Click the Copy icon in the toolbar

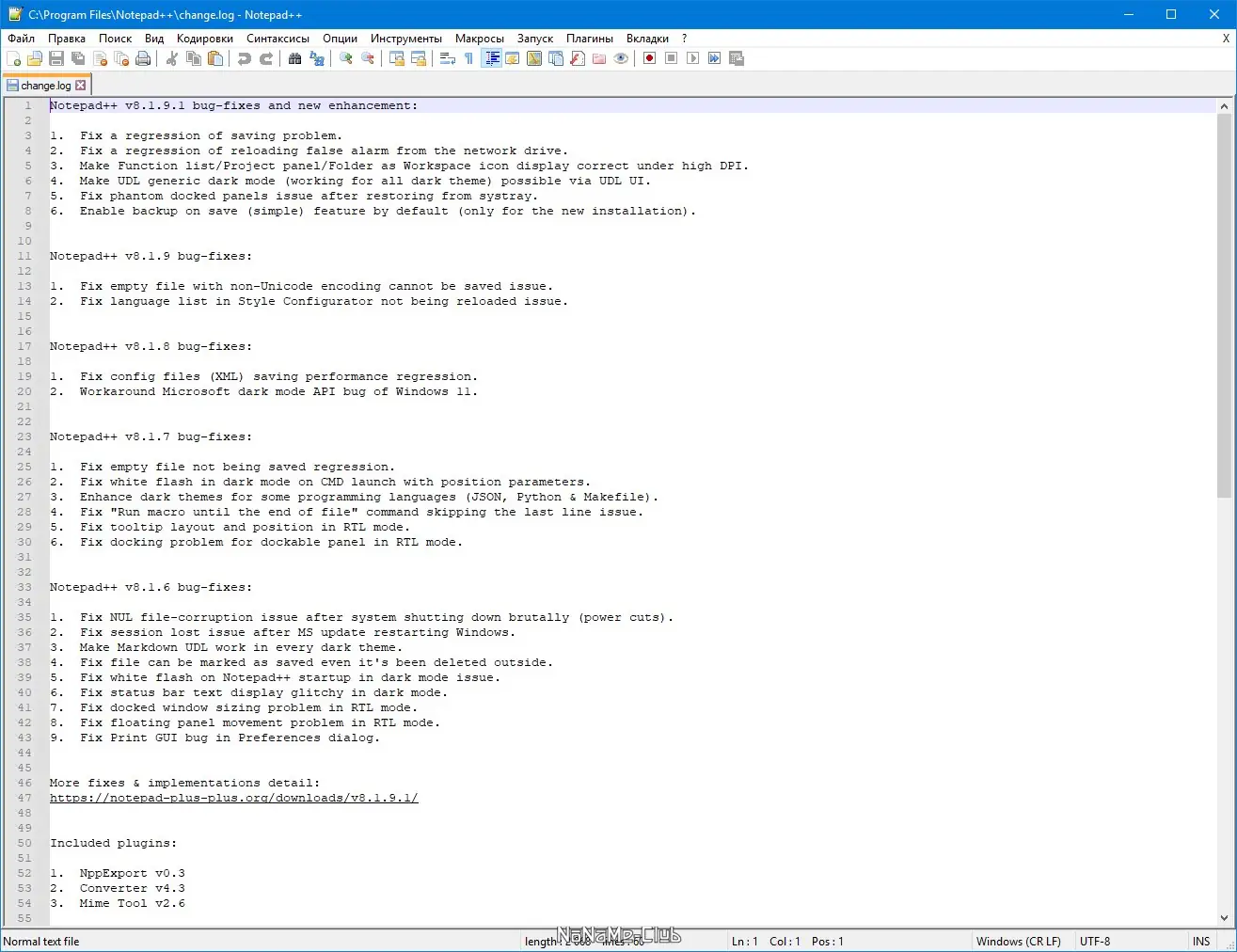click(194, 58)
